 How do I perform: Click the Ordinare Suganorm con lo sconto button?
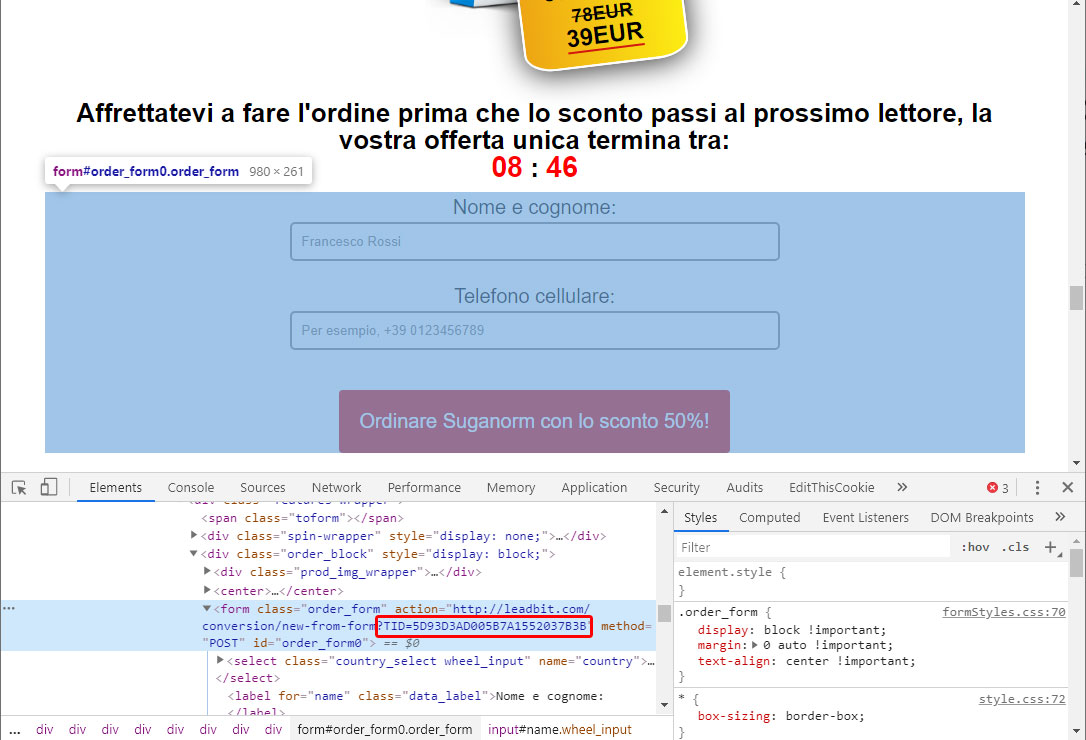(x=534, y=421)
